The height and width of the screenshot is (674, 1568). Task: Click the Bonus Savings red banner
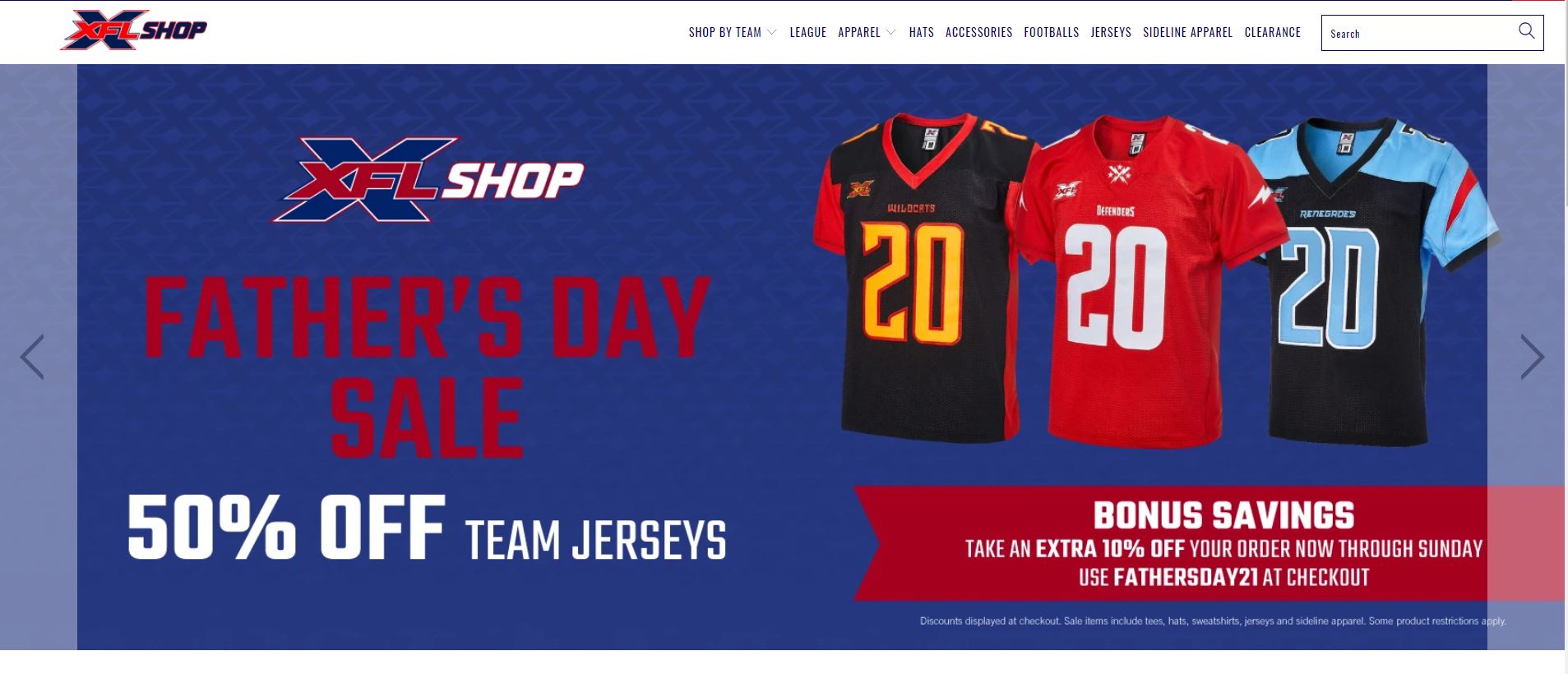coord(1209,543)
